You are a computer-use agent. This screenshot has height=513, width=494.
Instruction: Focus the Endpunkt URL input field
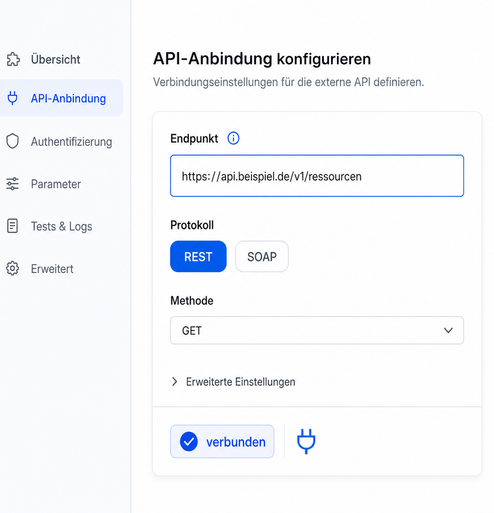(x=317, y=176)
